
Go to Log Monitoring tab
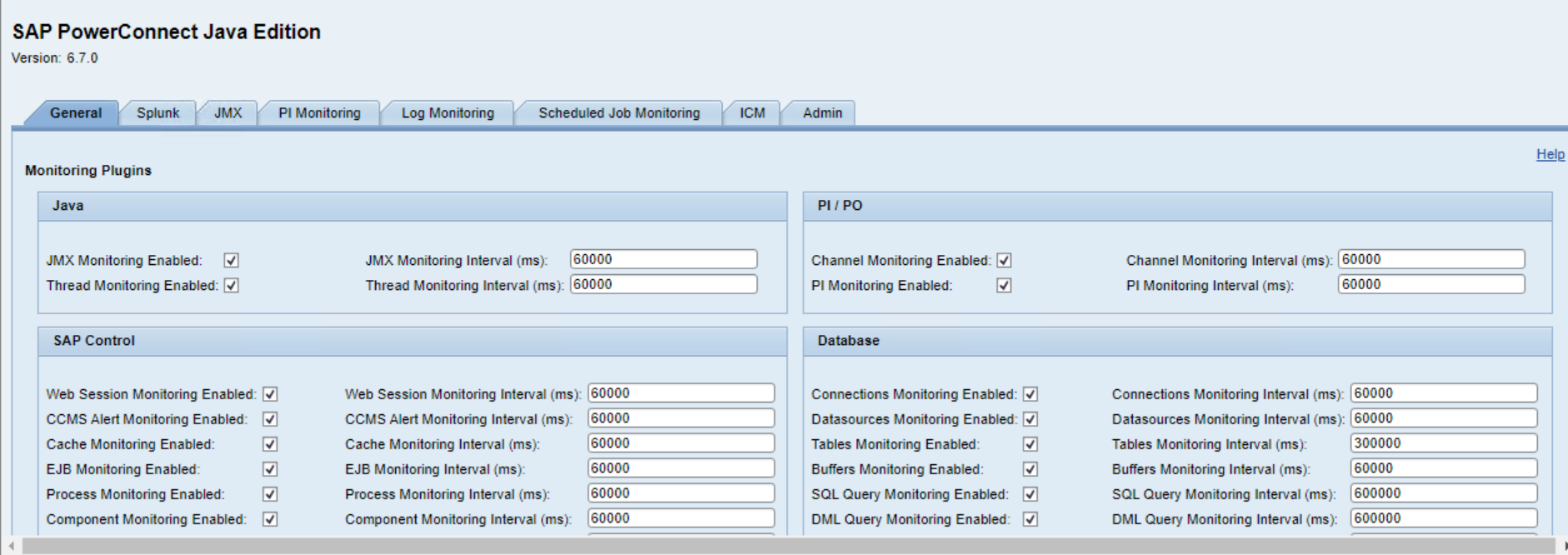coord(448,113)
